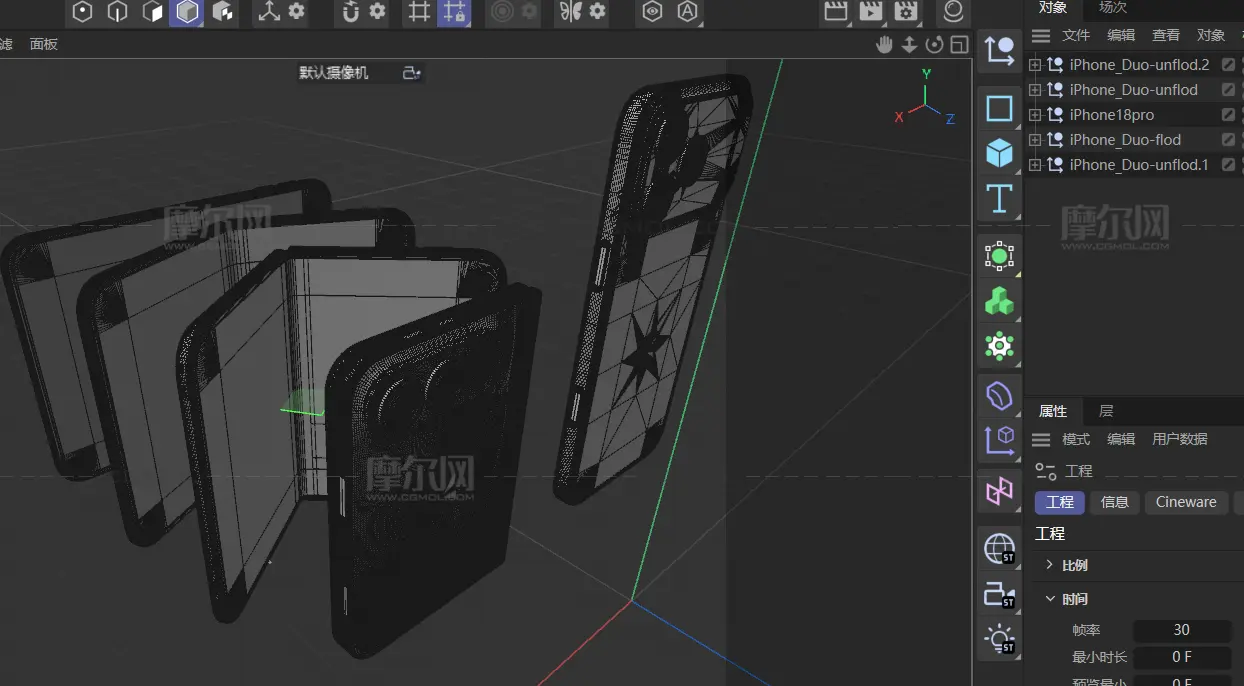Click the workplane grid icon

420,12
